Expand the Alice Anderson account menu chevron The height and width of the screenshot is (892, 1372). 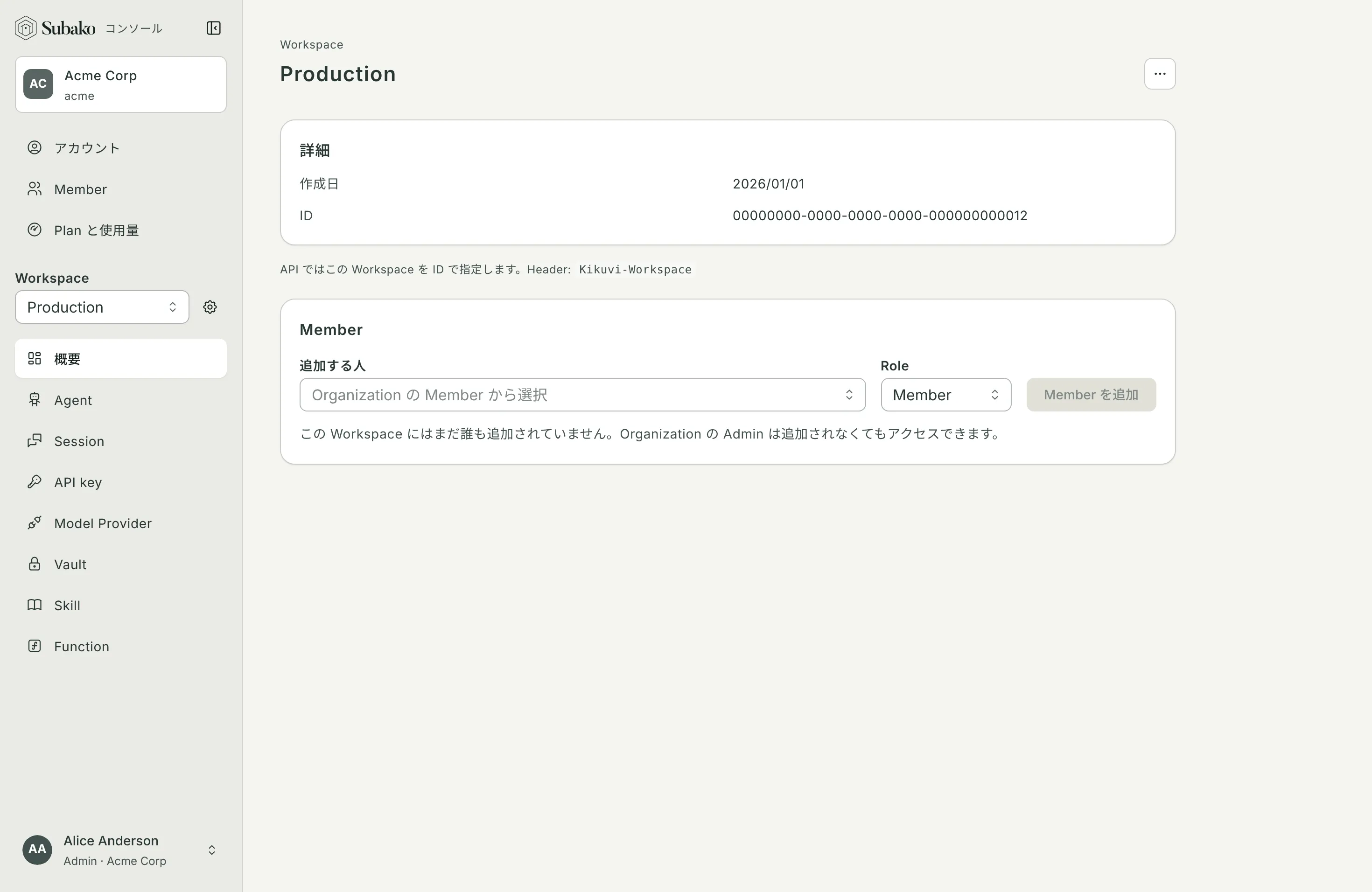[x=211, y=850]
